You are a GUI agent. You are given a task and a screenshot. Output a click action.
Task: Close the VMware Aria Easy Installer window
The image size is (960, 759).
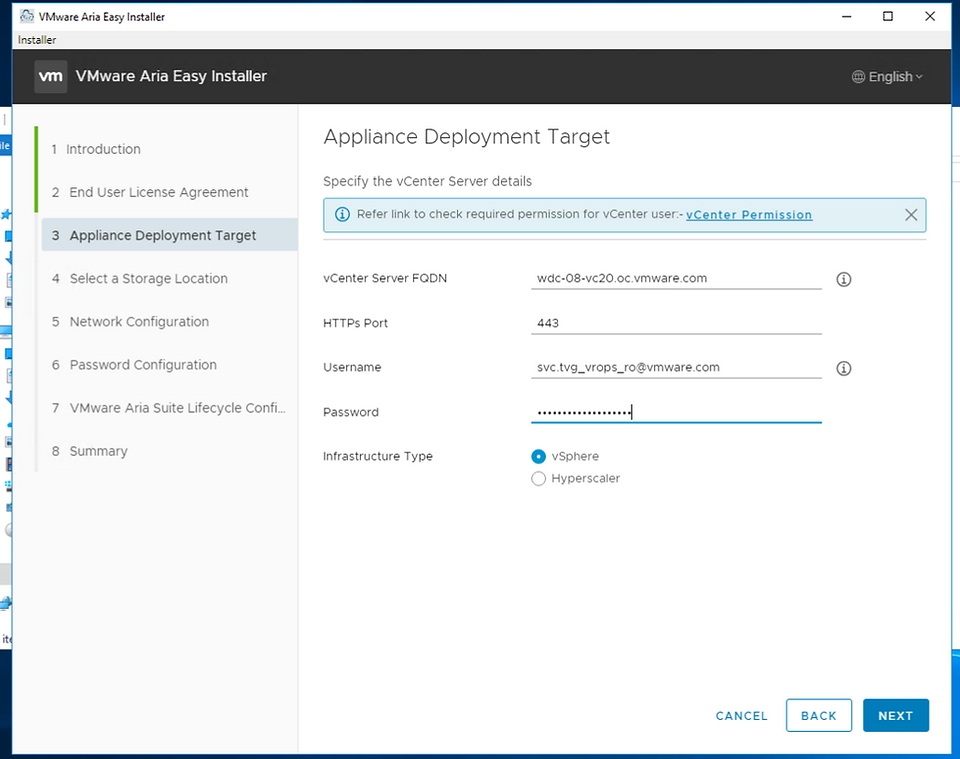(x=930, y=17)
